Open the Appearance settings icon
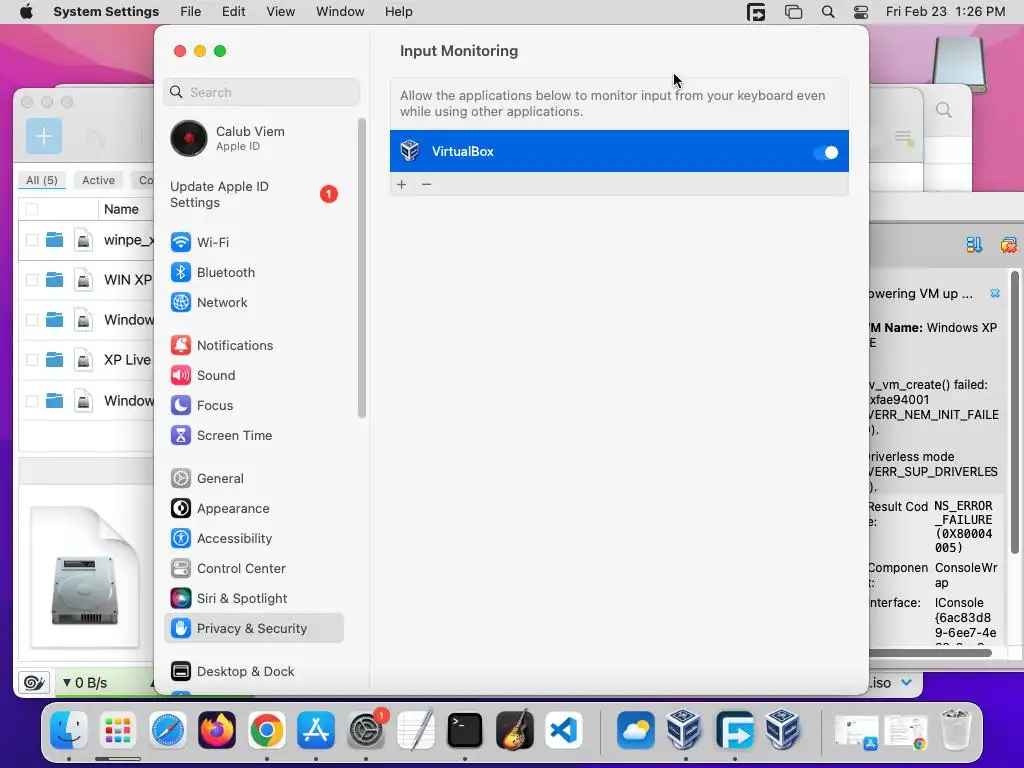The image size is (1024, 768). 181,509
